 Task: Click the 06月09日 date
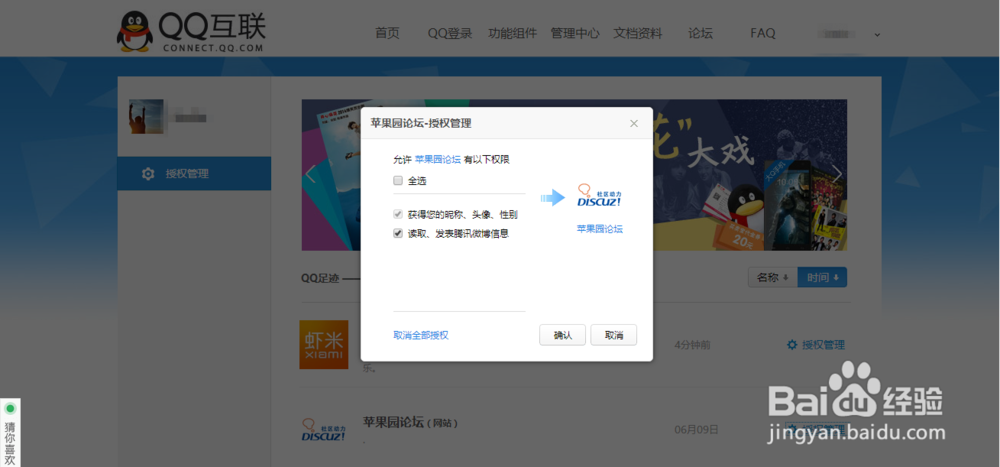(696, 429)
